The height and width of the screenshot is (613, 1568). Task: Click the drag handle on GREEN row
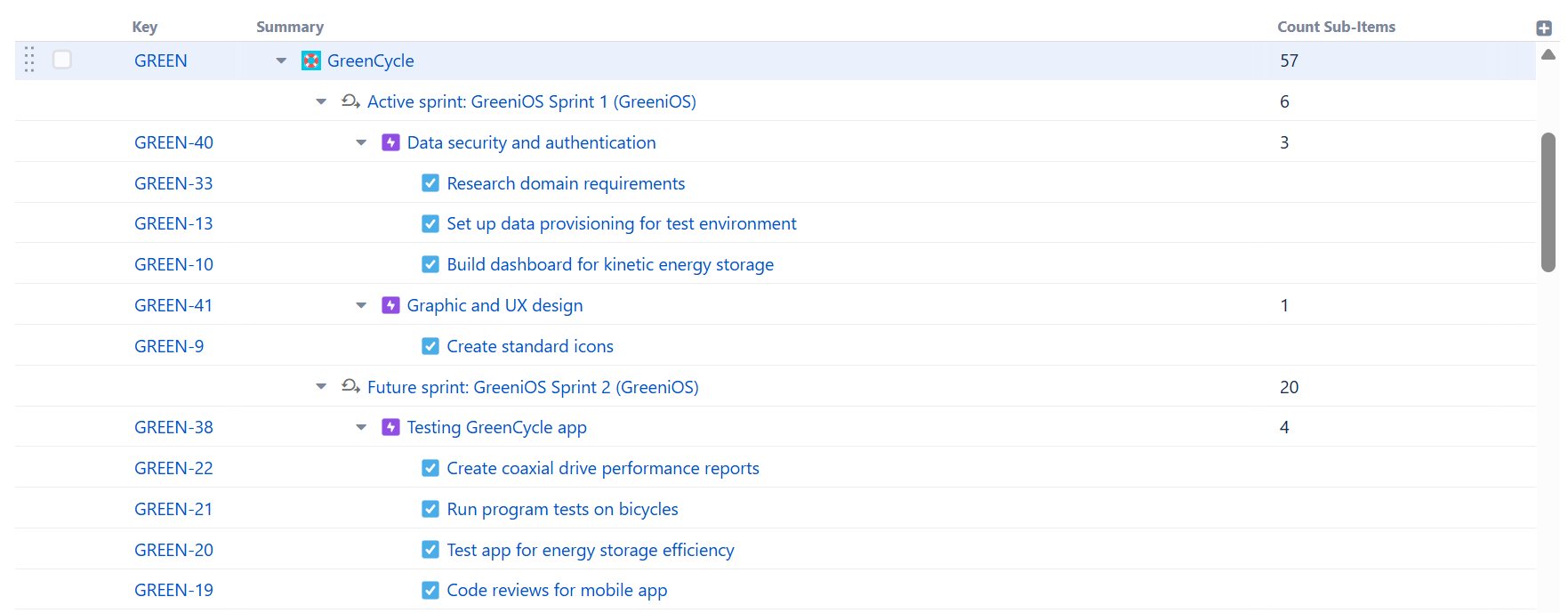click(29, 60)
